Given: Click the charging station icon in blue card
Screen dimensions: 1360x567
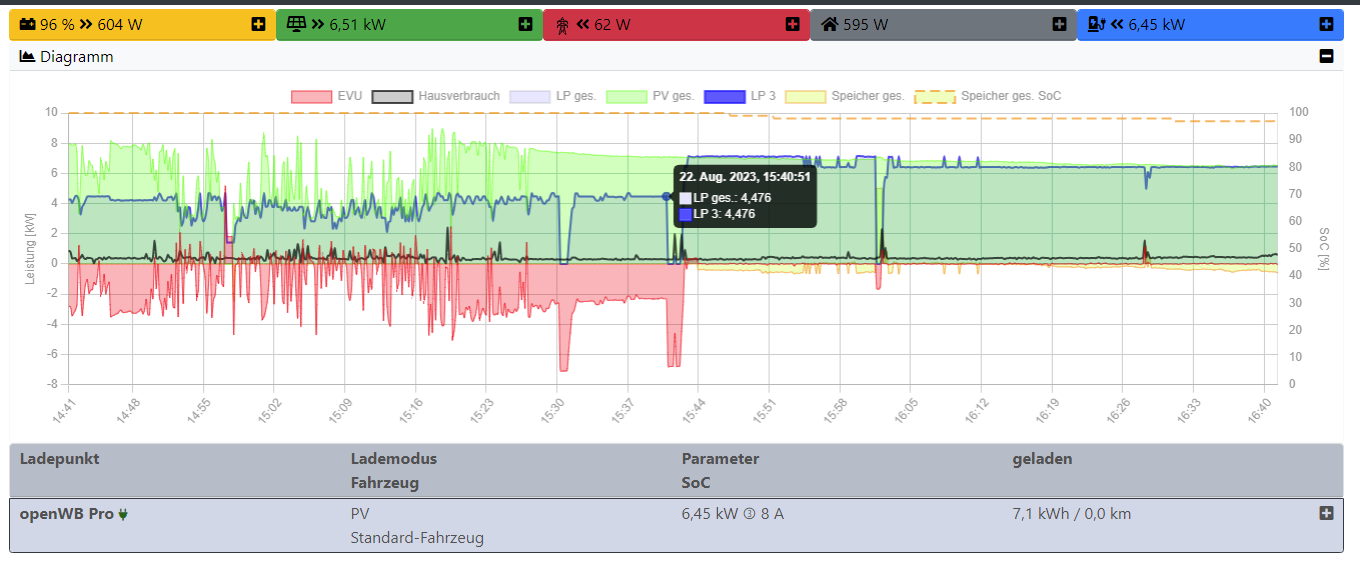Looking at the screenshot, I should (x=1096, y=25).
